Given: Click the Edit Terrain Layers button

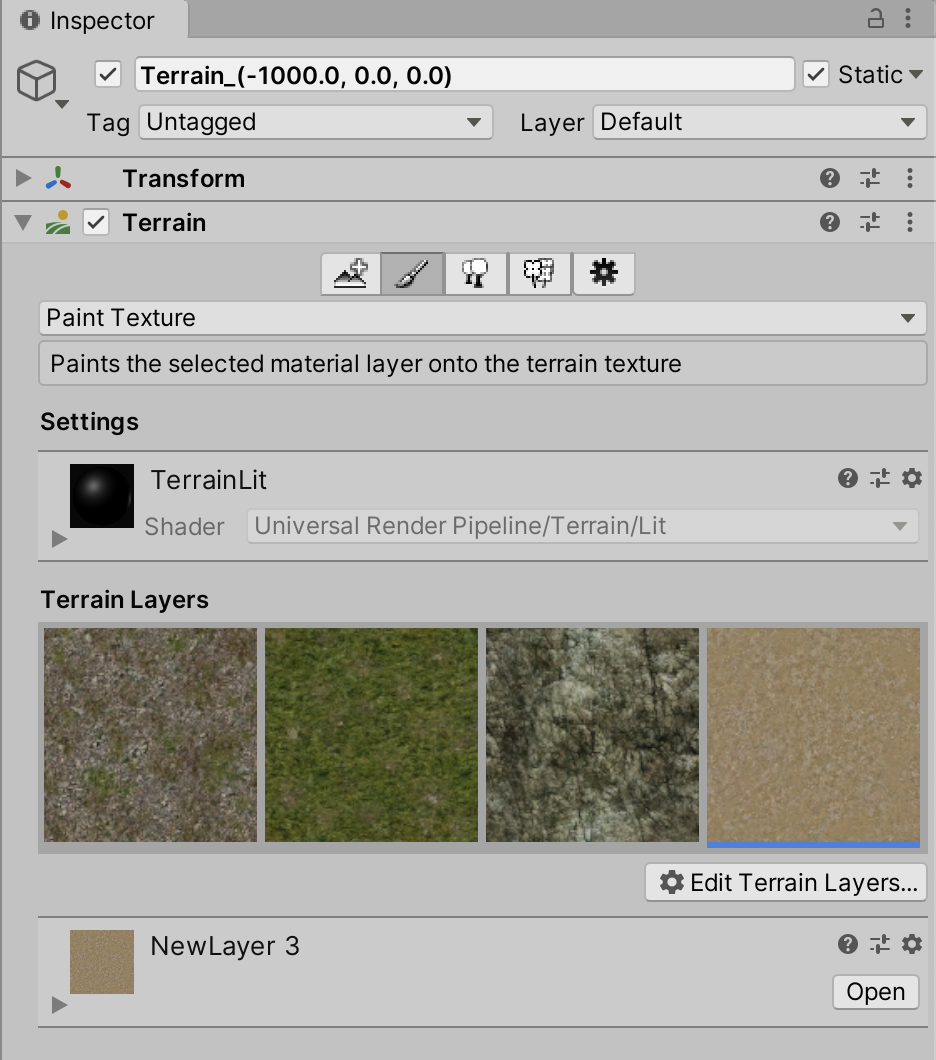Looking at the screenshot, I should pyautogui.click(x=786, y=883).
